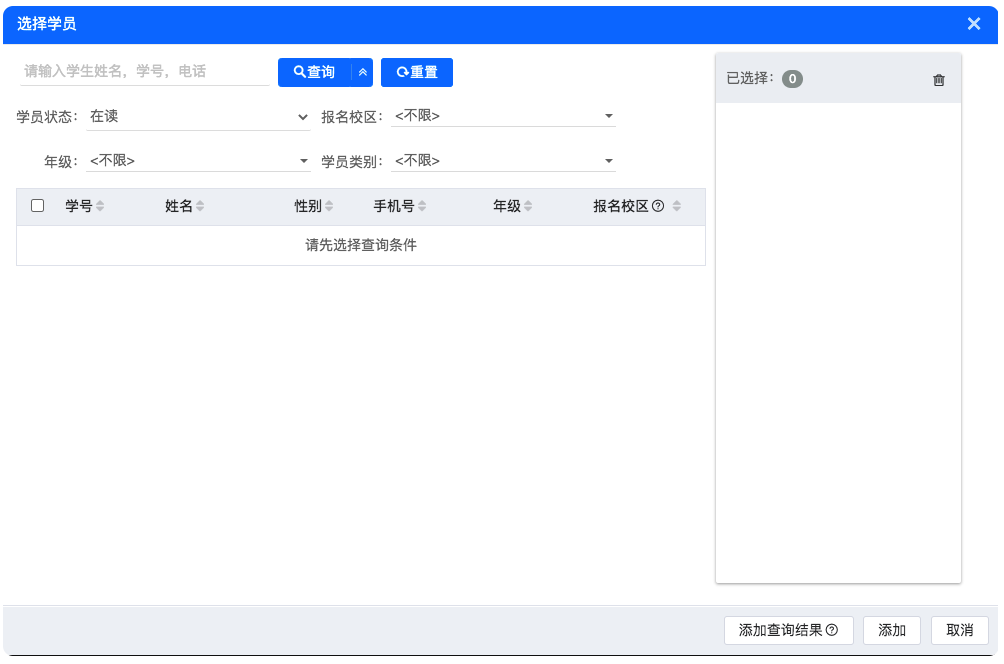Screen dimensions: 1004x664
Task: Click the student name search input field
Action: click(x=140, y=72)
